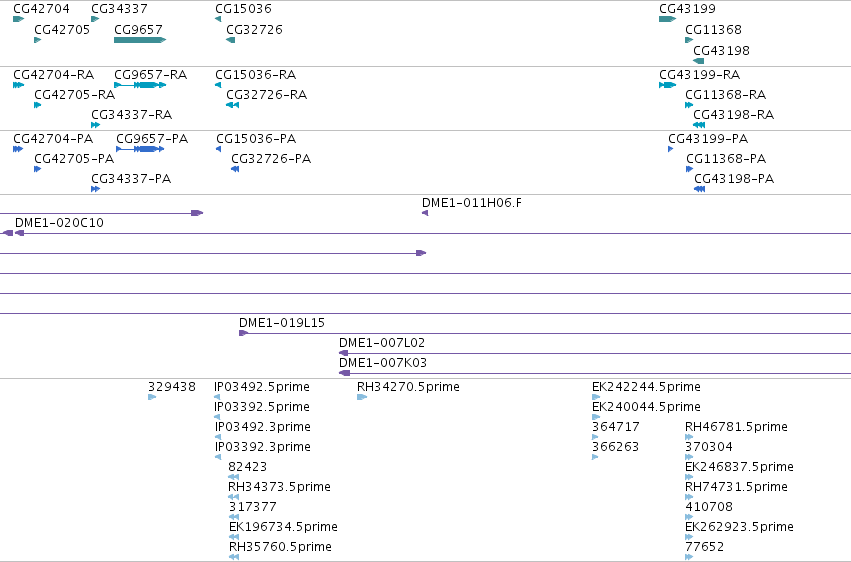Click the CG43199 gene arrow glyph

click(667, 19)
